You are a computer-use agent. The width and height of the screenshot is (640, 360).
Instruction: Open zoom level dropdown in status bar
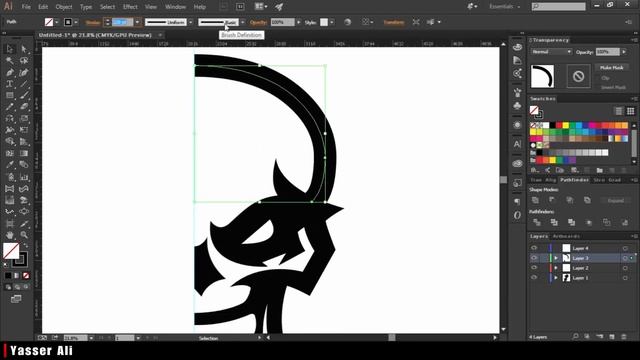91,338
